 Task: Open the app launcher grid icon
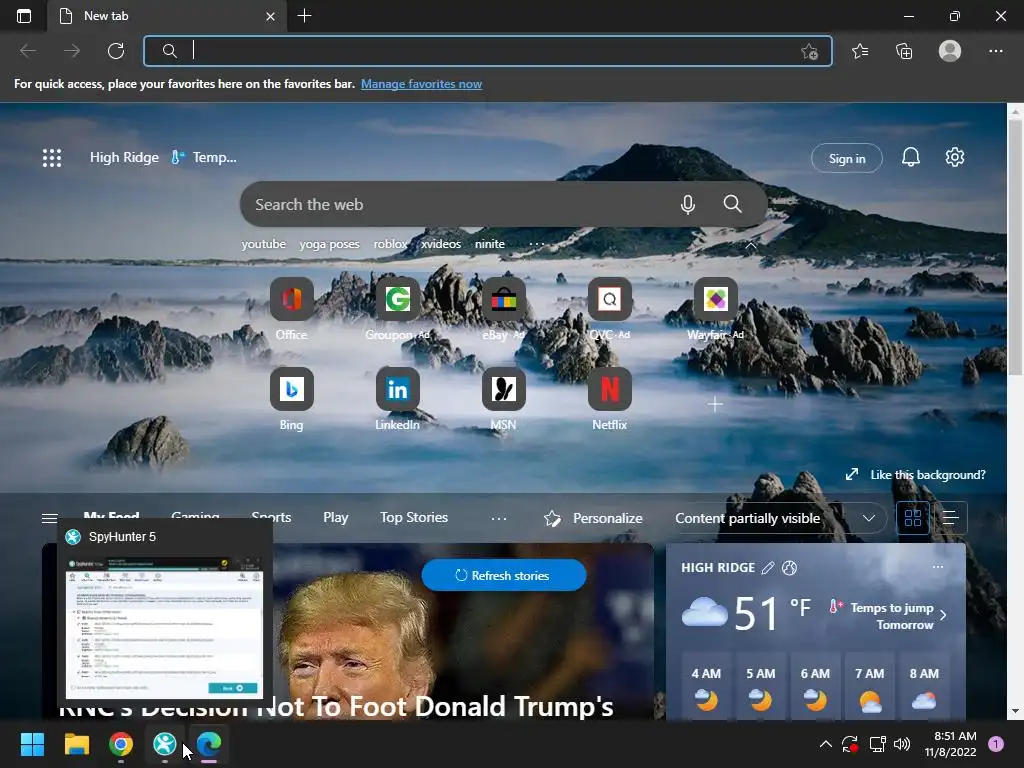tap(52, 157)
